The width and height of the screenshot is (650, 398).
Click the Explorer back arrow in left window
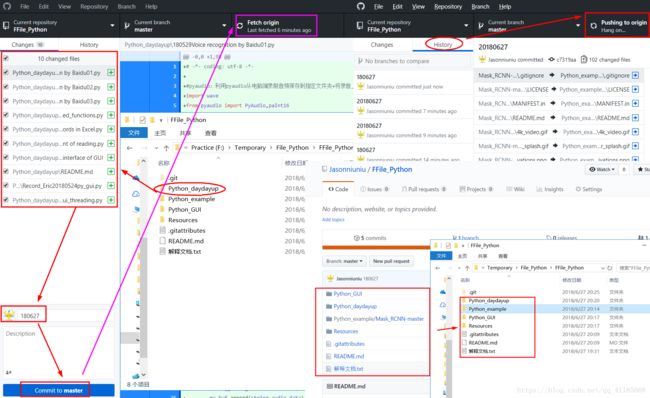(130, 148)
